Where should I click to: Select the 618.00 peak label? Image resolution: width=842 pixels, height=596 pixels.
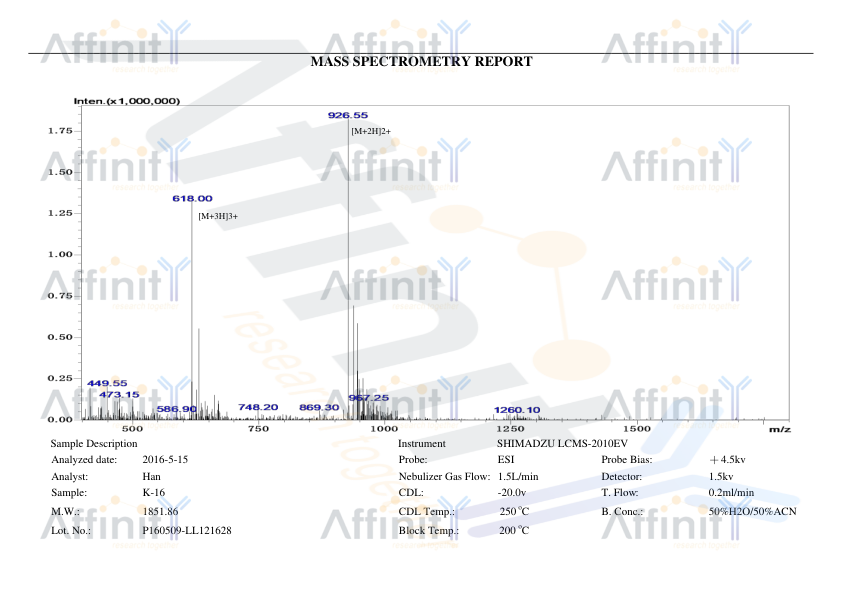point(192,199)
